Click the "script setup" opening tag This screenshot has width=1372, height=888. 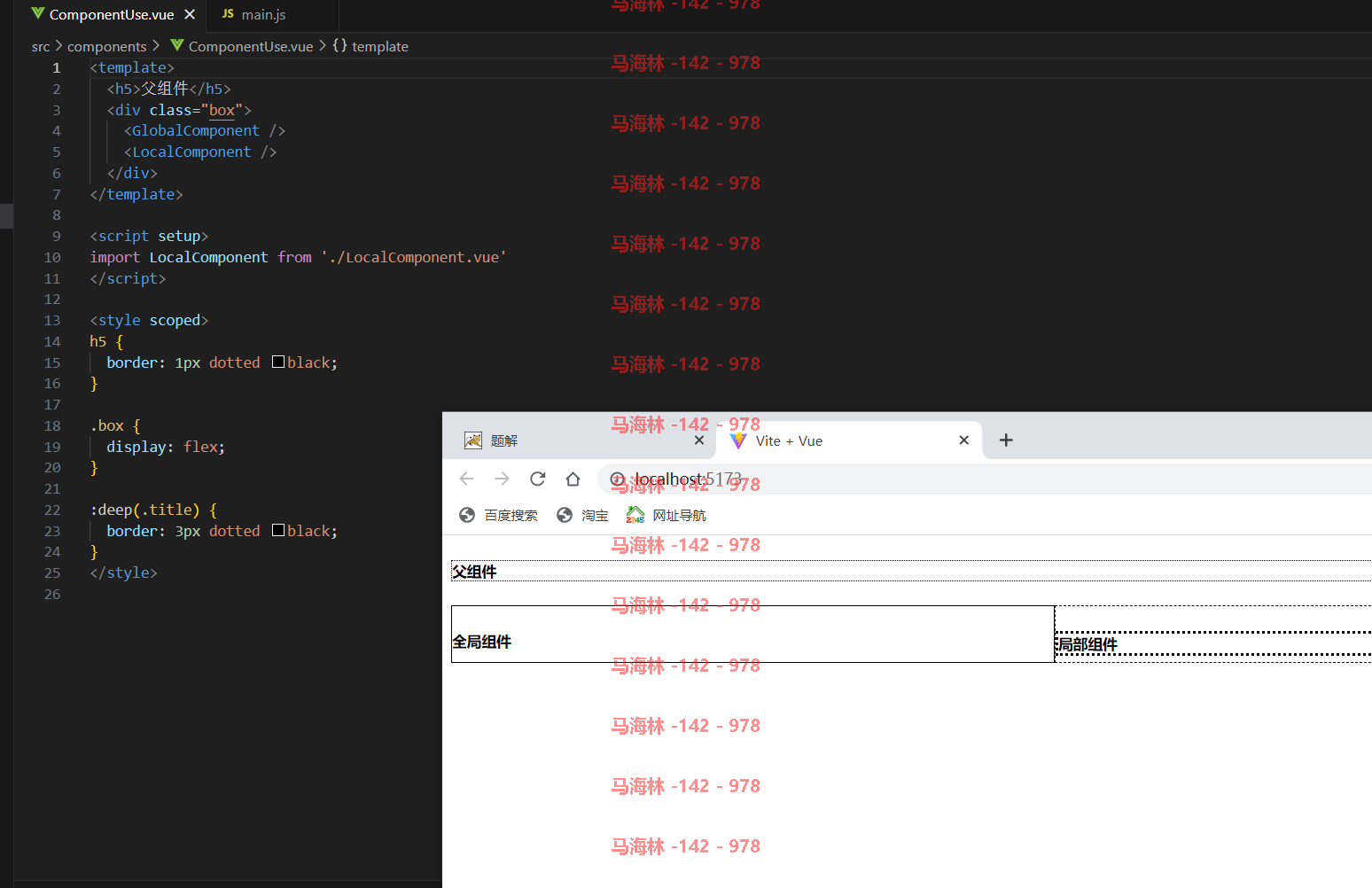[149, 236]
